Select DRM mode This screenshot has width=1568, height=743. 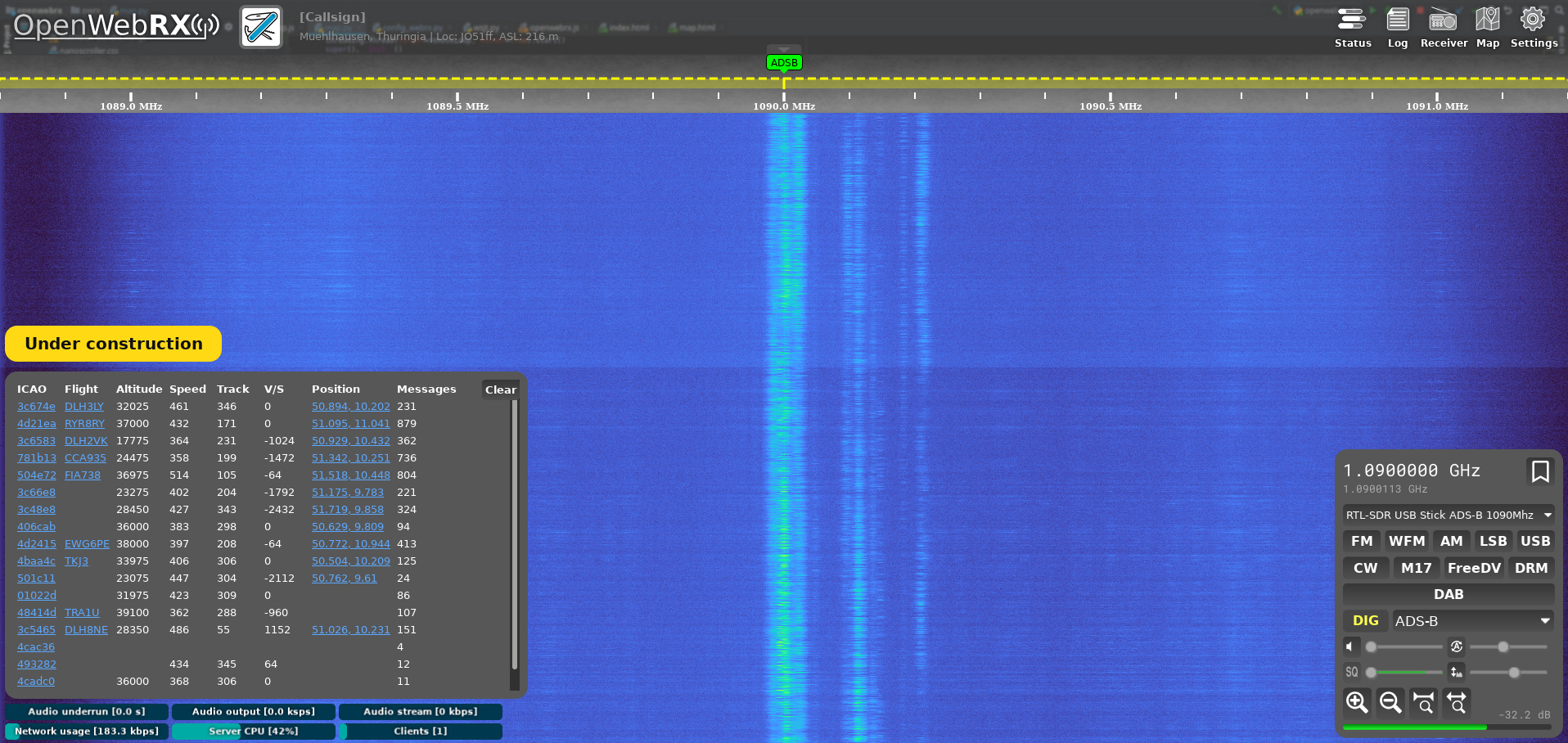click(x=1530, y=568)
